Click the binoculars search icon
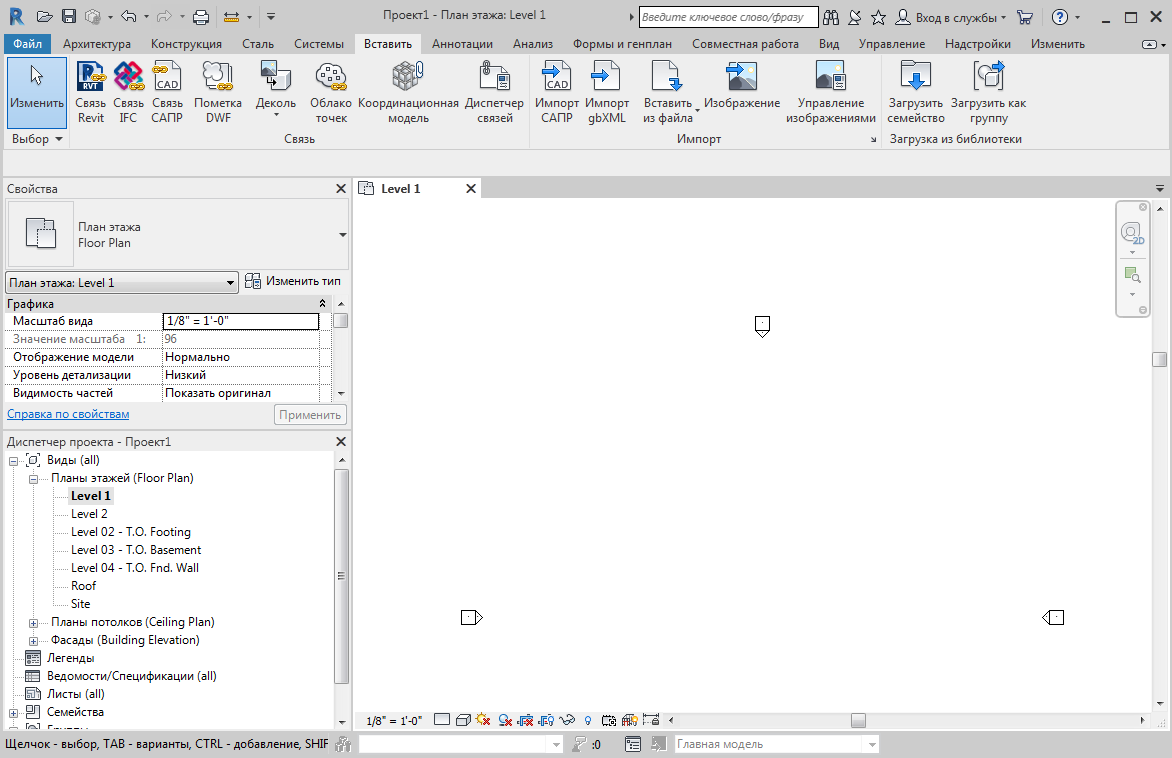 click(x=830, y=17)
